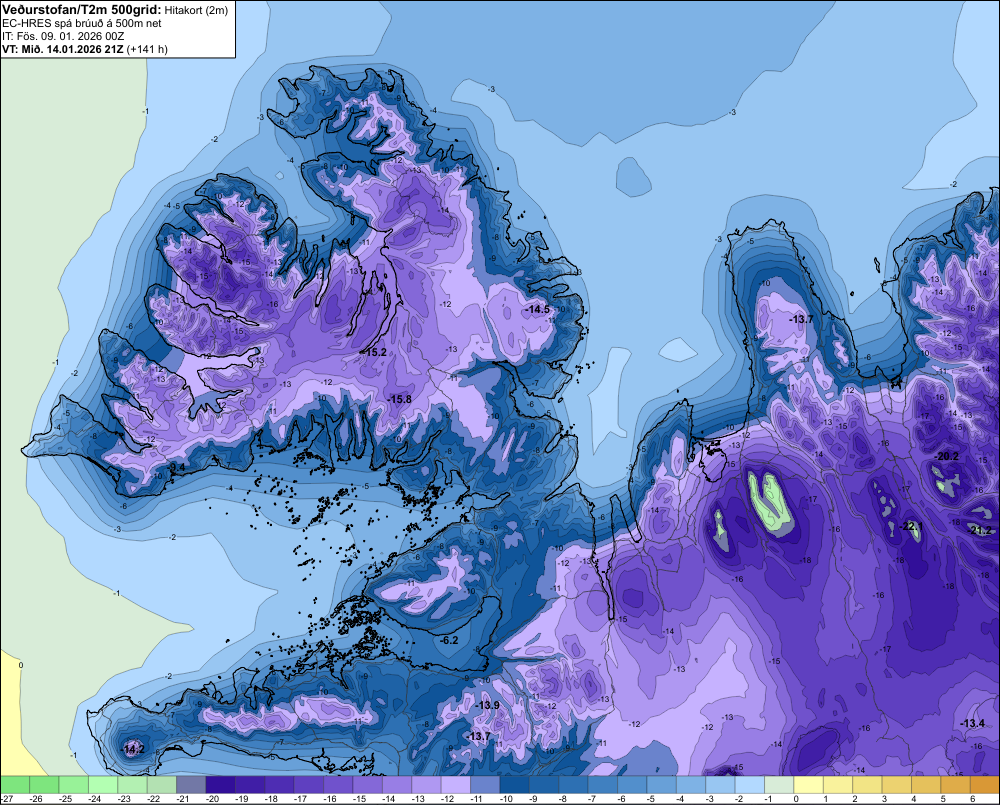Select the legend color box between -11 and -10
Screen dimensions: 1000x805
tap(485, 784)
